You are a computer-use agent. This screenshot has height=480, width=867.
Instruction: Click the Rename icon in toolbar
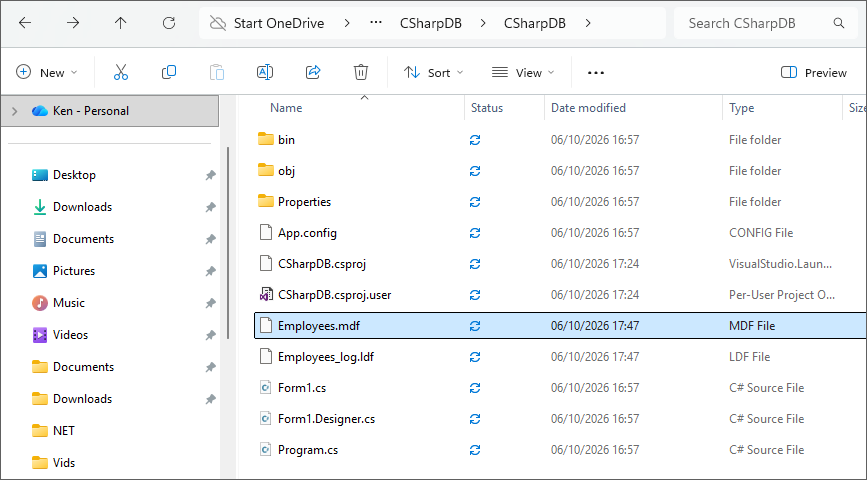point(265,72)
